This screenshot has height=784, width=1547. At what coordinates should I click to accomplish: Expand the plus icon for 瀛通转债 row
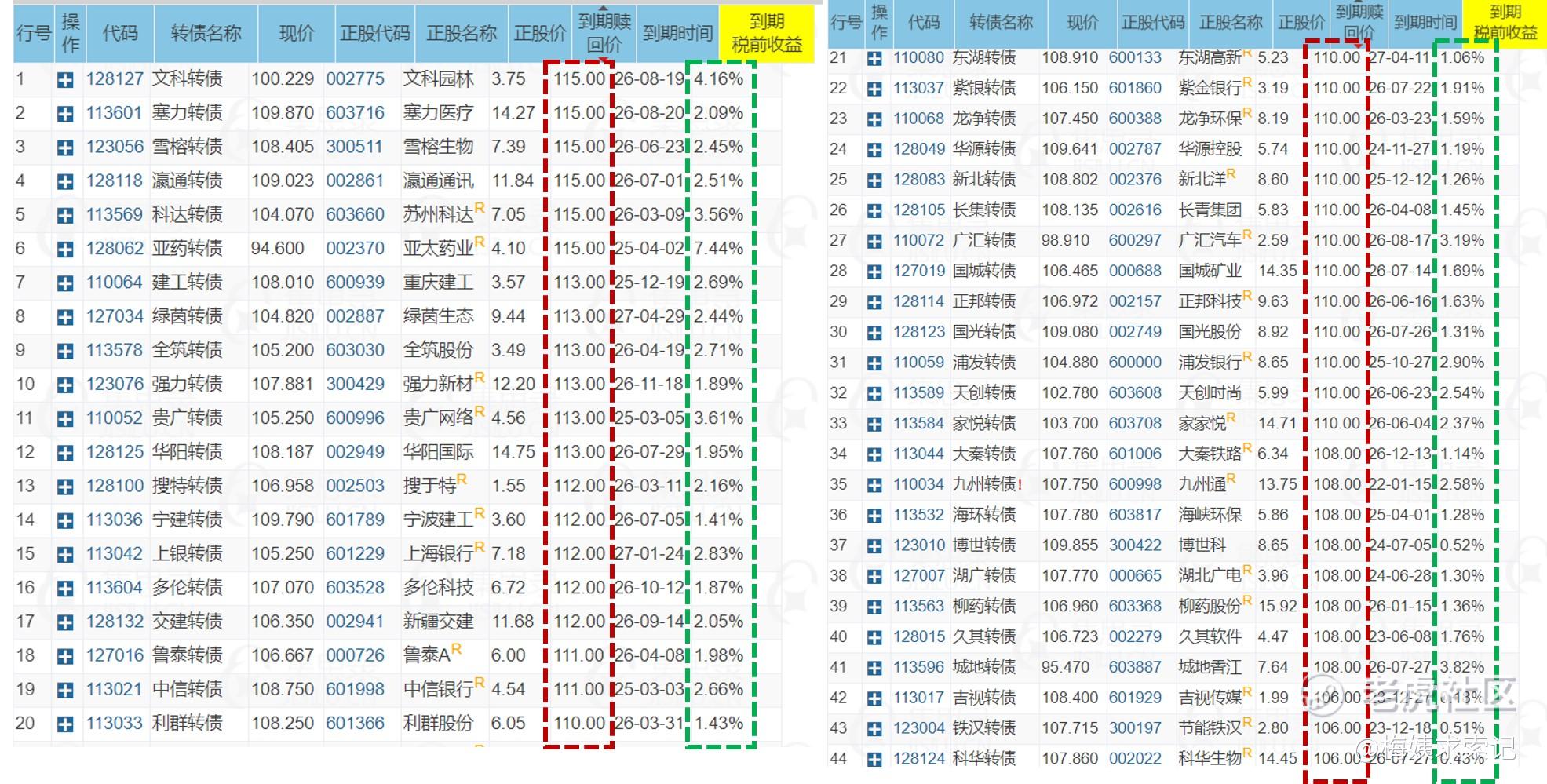tap(65, 181)
